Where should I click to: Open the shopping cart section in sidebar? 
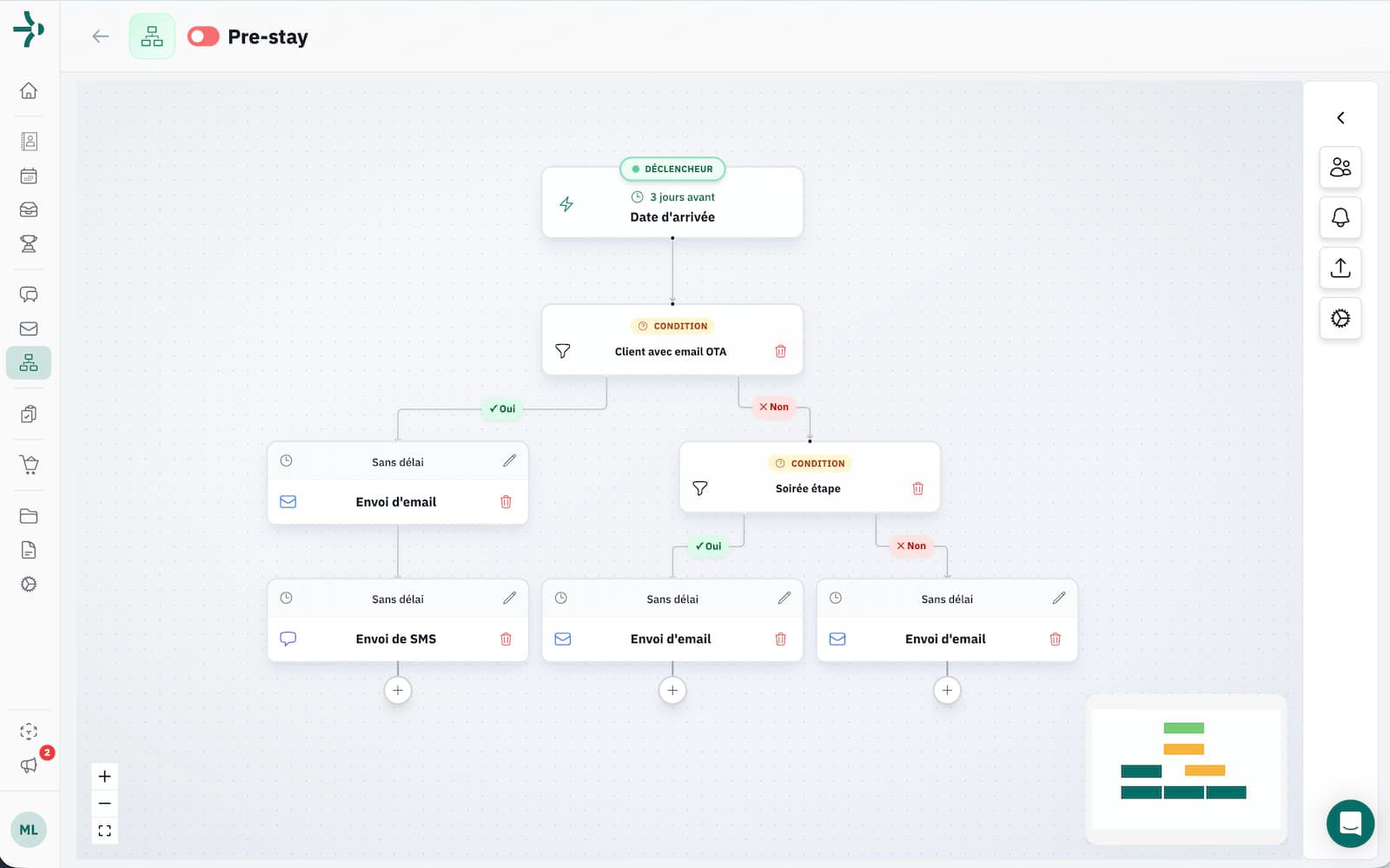29,465
